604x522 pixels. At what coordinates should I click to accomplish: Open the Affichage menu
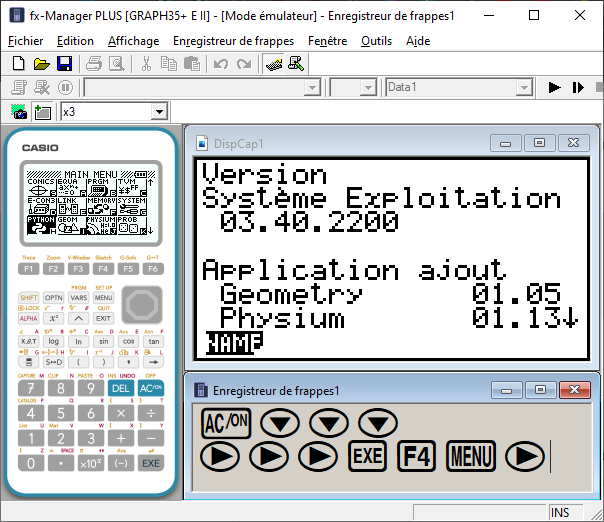(133, 41)
